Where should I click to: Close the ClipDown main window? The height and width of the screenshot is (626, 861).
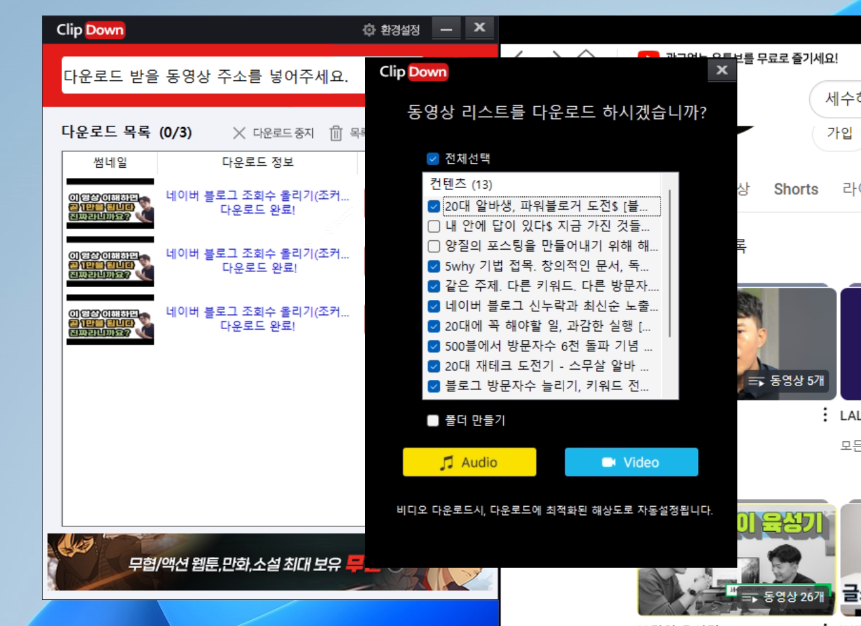click(x=479, y=28)
